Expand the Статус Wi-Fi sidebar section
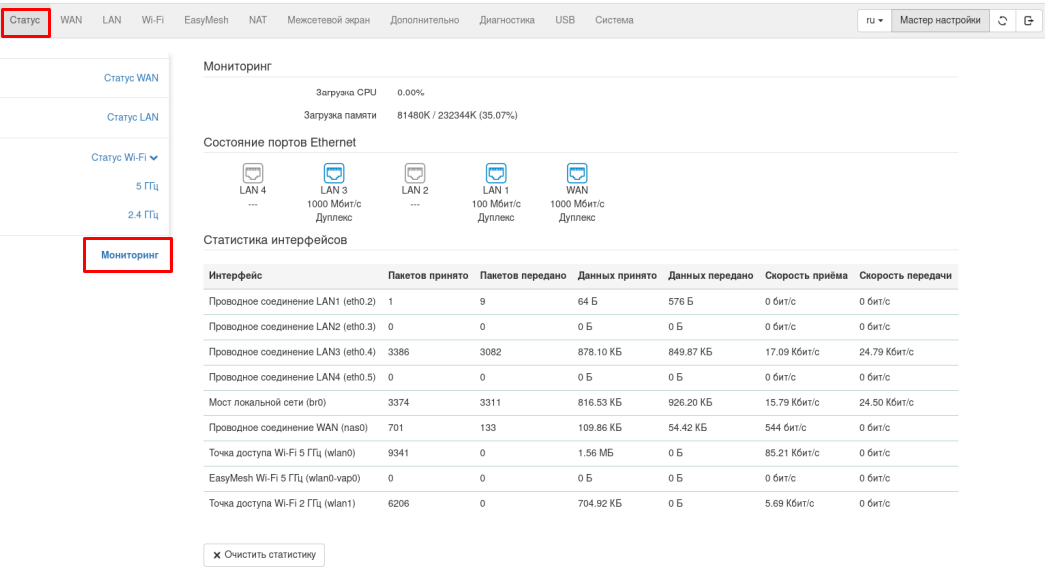This screenshot has height=571, width=1045. point(124,157)
